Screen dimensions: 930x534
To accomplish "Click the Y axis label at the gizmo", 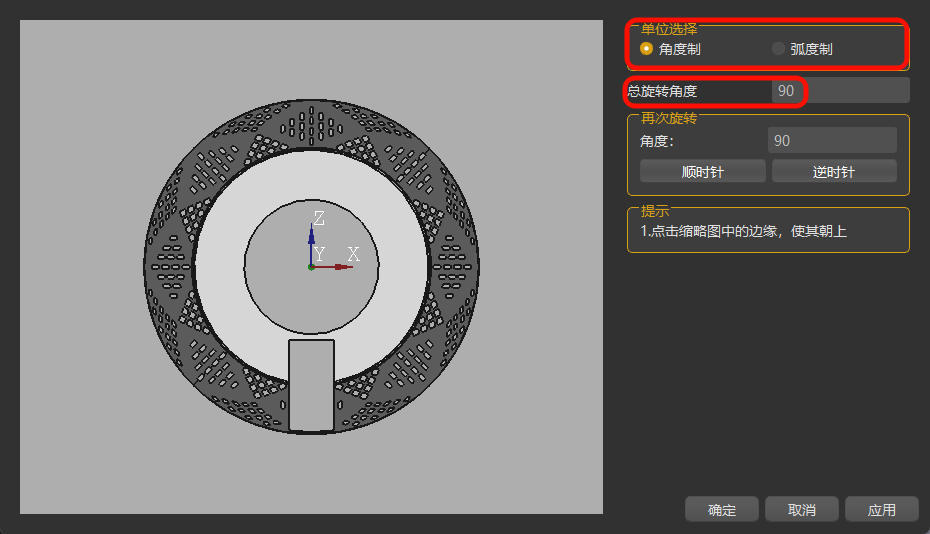I will [319, 256].
